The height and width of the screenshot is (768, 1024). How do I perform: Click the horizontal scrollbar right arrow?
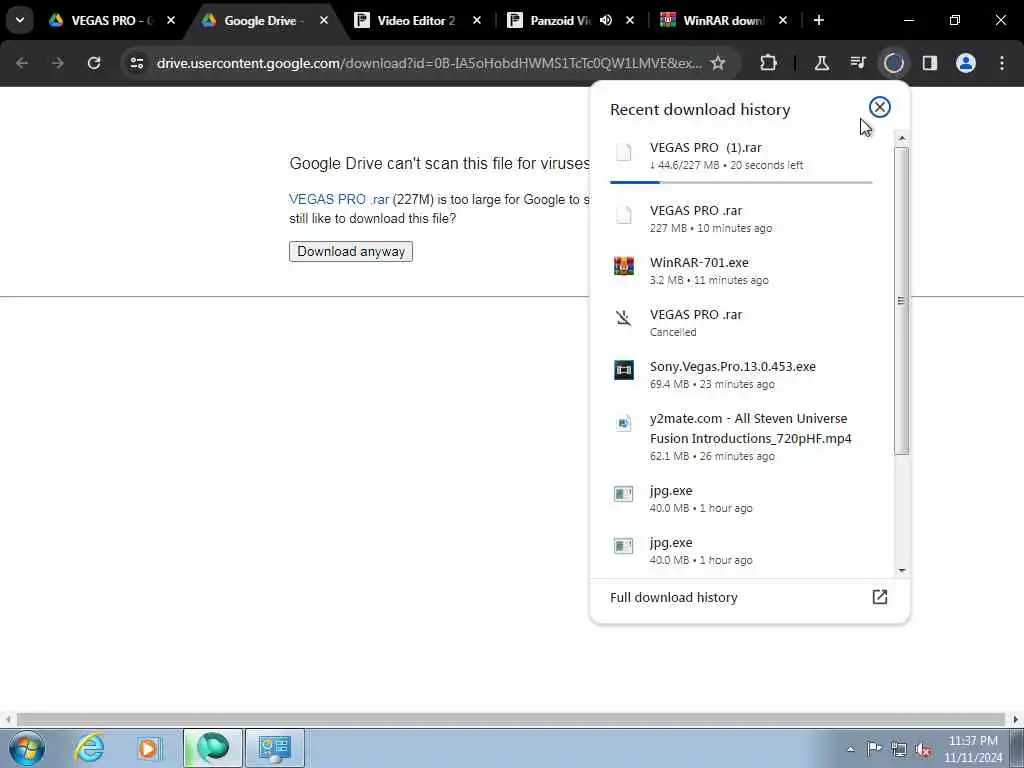click(1016, 720)
